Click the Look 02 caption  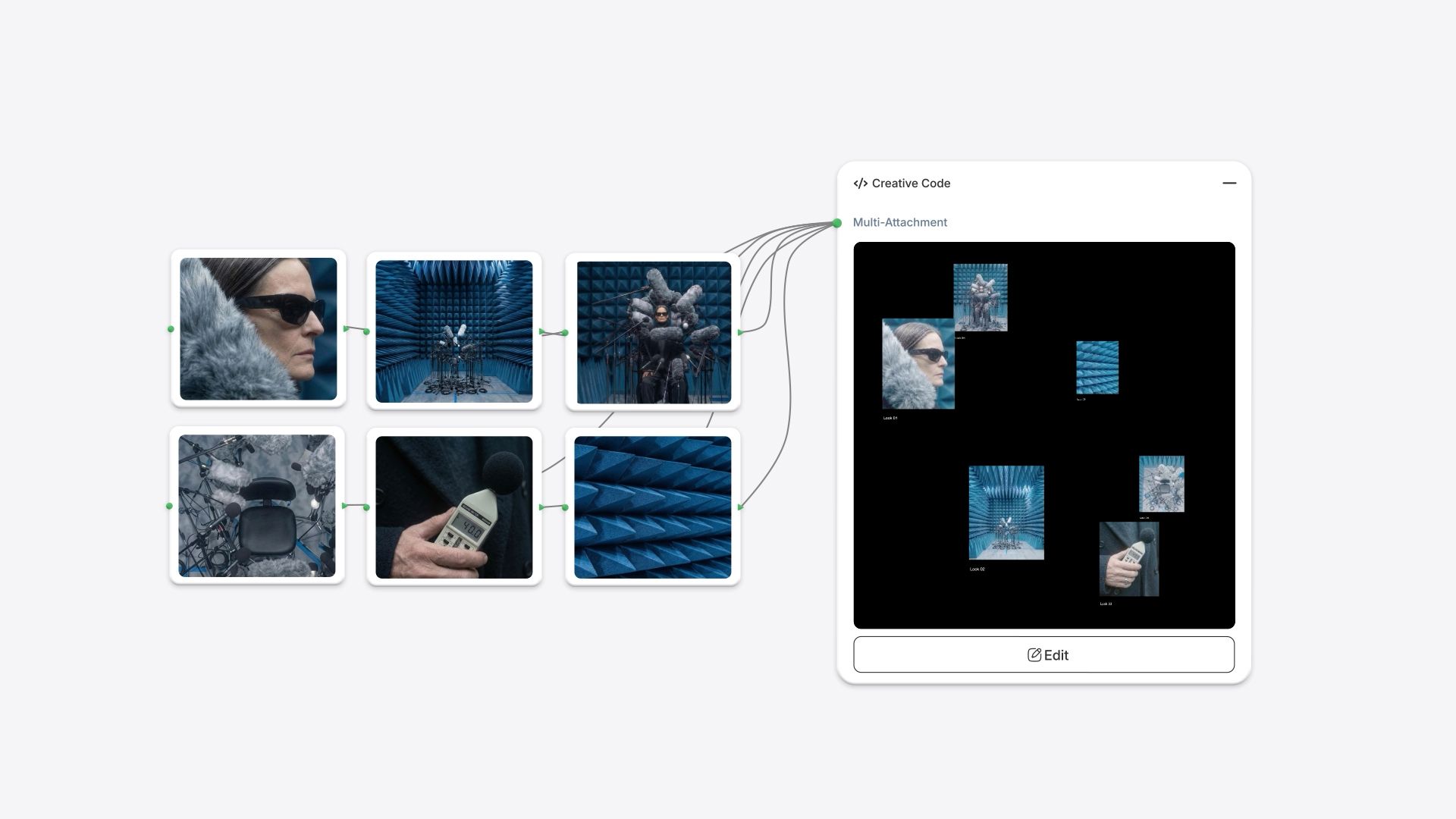[x=977, y=569]
